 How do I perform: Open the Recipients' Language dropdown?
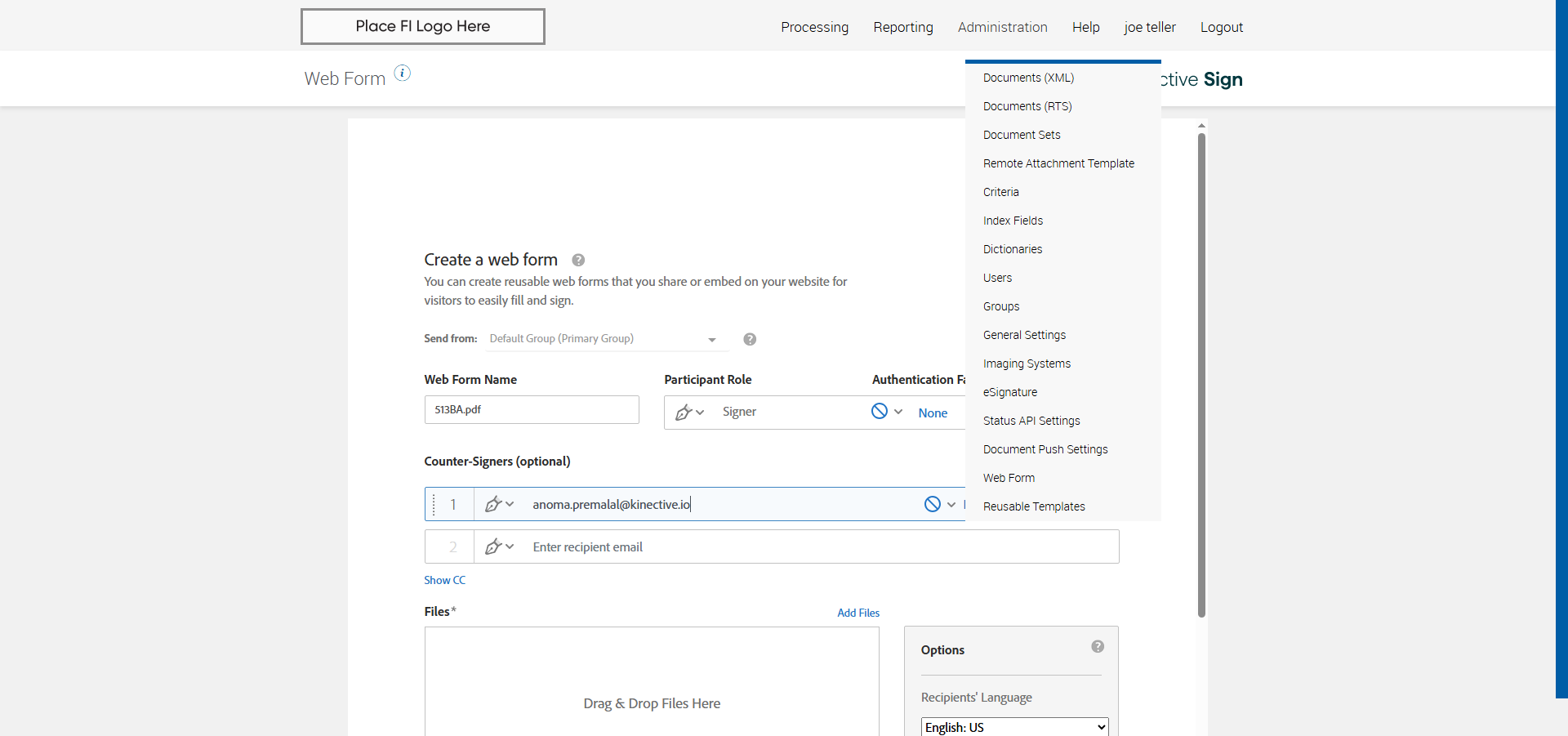(1015, 727)
